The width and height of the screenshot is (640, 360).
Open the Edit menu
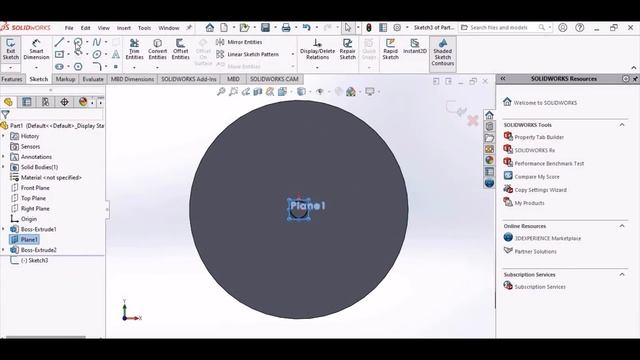point(85,28)
